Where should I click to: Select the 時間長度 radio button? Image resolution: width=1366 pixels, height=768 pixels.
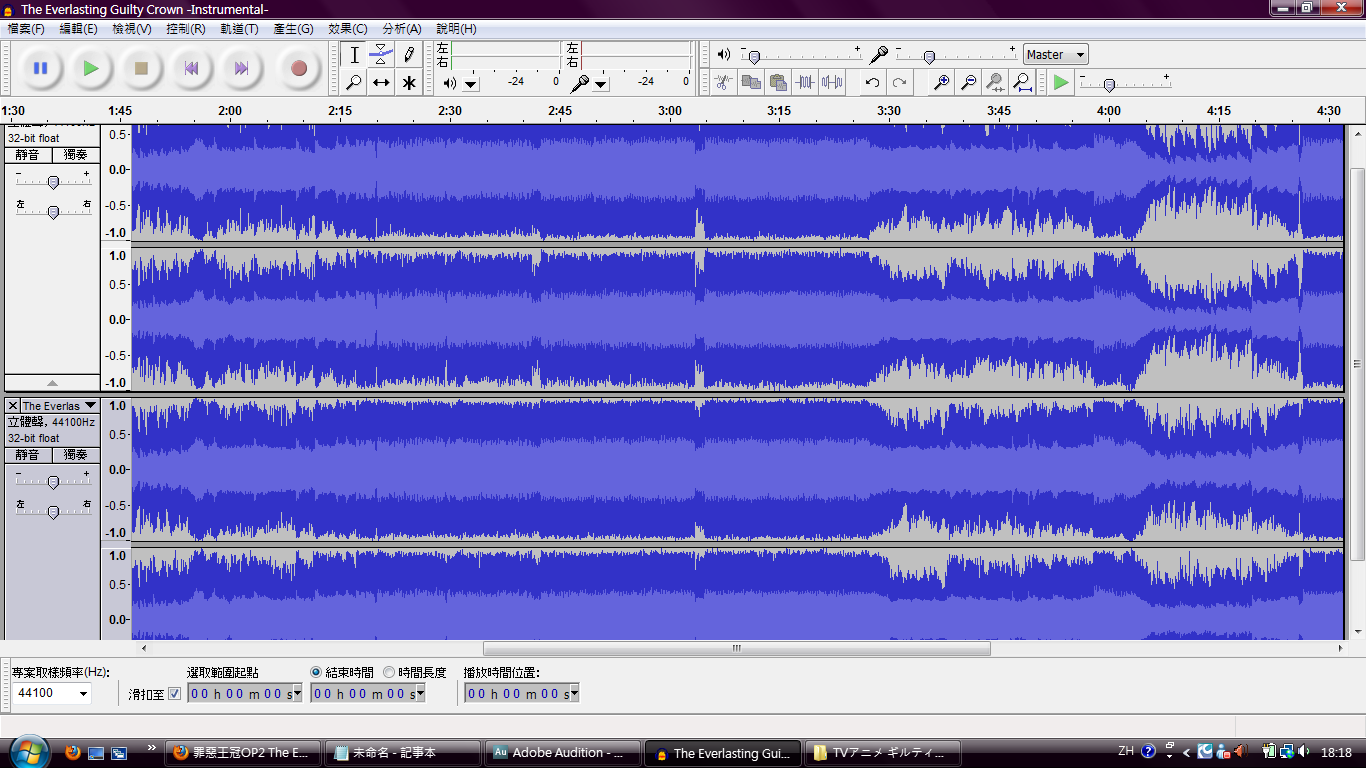coord(389,672)
